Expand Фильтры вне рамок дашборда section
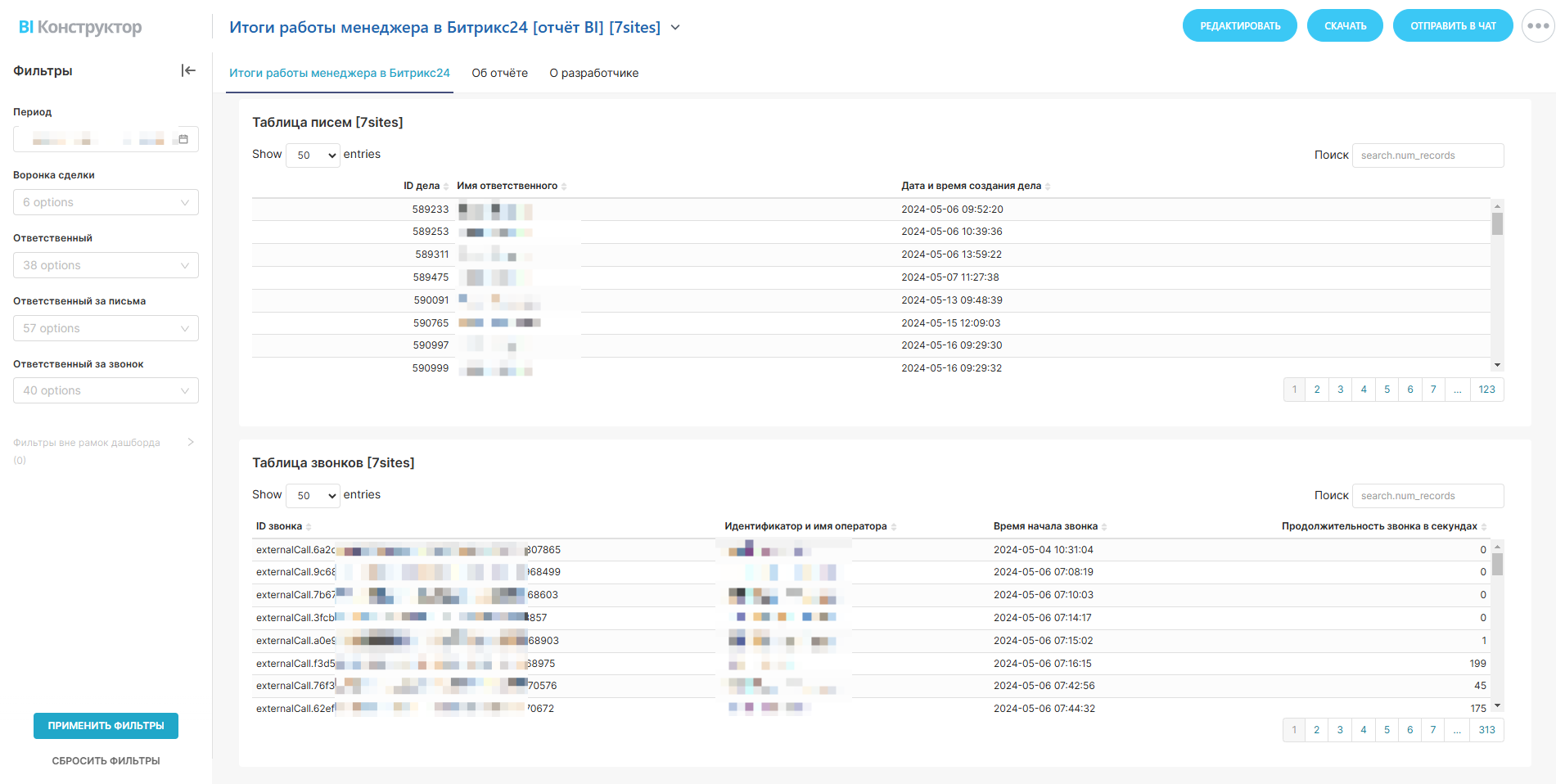This screenshot has height=784, width=1556. pyautogui.click(x=190, y=443)
